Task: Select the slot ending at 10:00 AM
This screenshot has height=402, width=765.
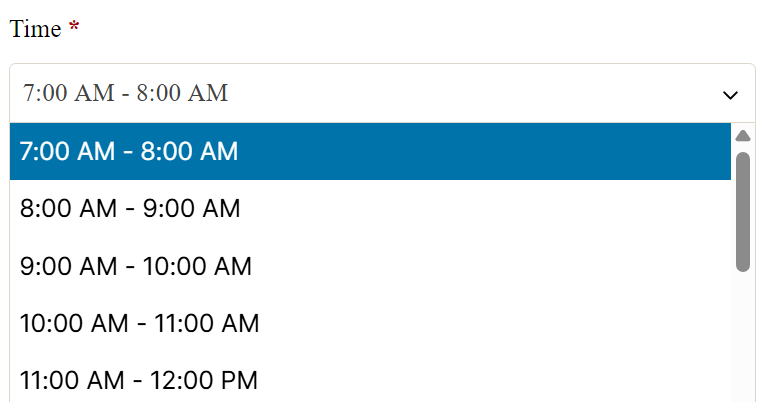Action: click(136, 267)
